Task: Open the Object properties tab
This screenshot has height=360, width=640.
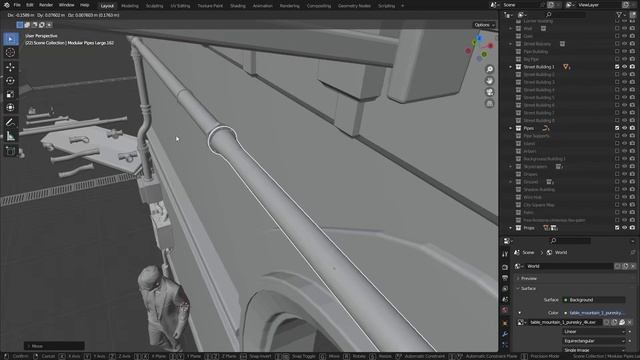Action: point(505,323)
